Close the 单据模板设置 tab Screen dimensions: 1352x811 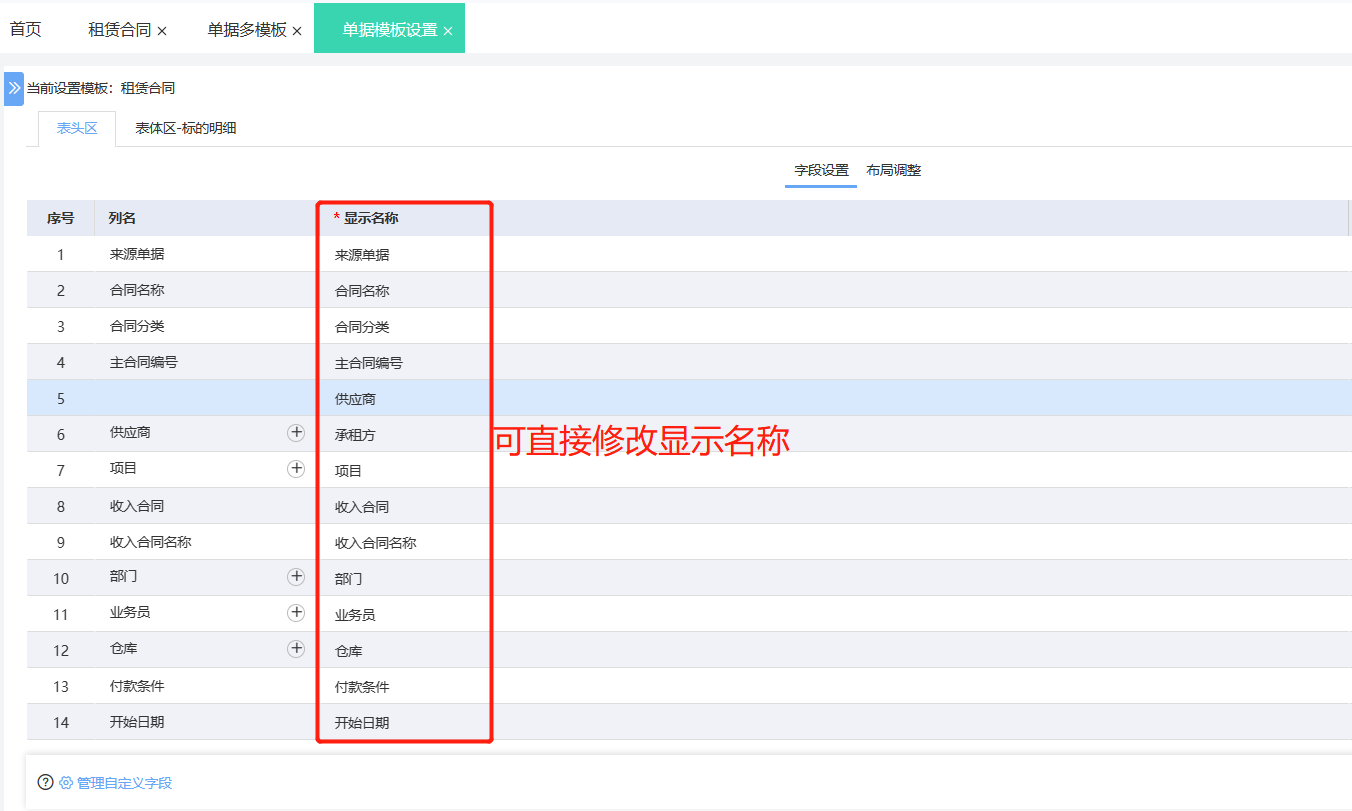point(448,31)
